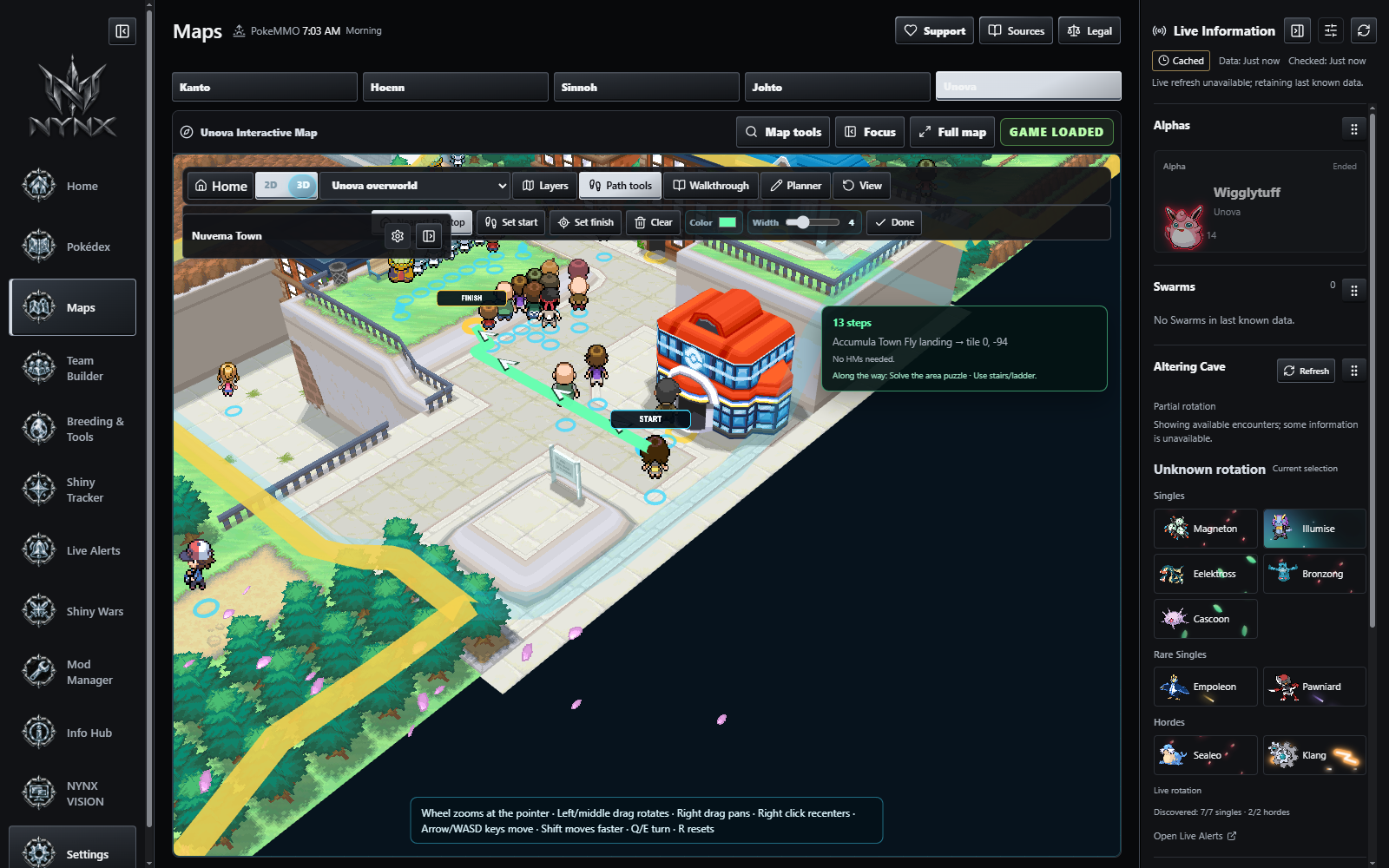Image resolution: width=1389 pixels, height=868 pixels.
Task: Select Magneton encounter card
Action: 1206,529
